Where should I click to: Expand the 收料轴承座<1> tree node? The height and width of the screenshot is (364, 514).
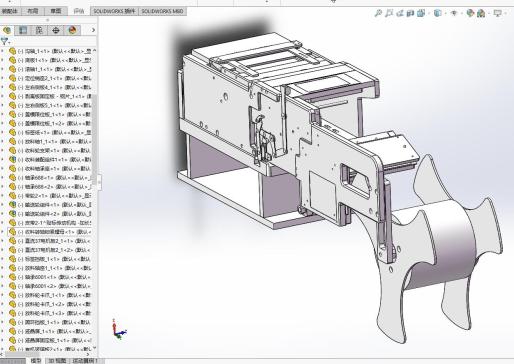(x=3, y=169)
